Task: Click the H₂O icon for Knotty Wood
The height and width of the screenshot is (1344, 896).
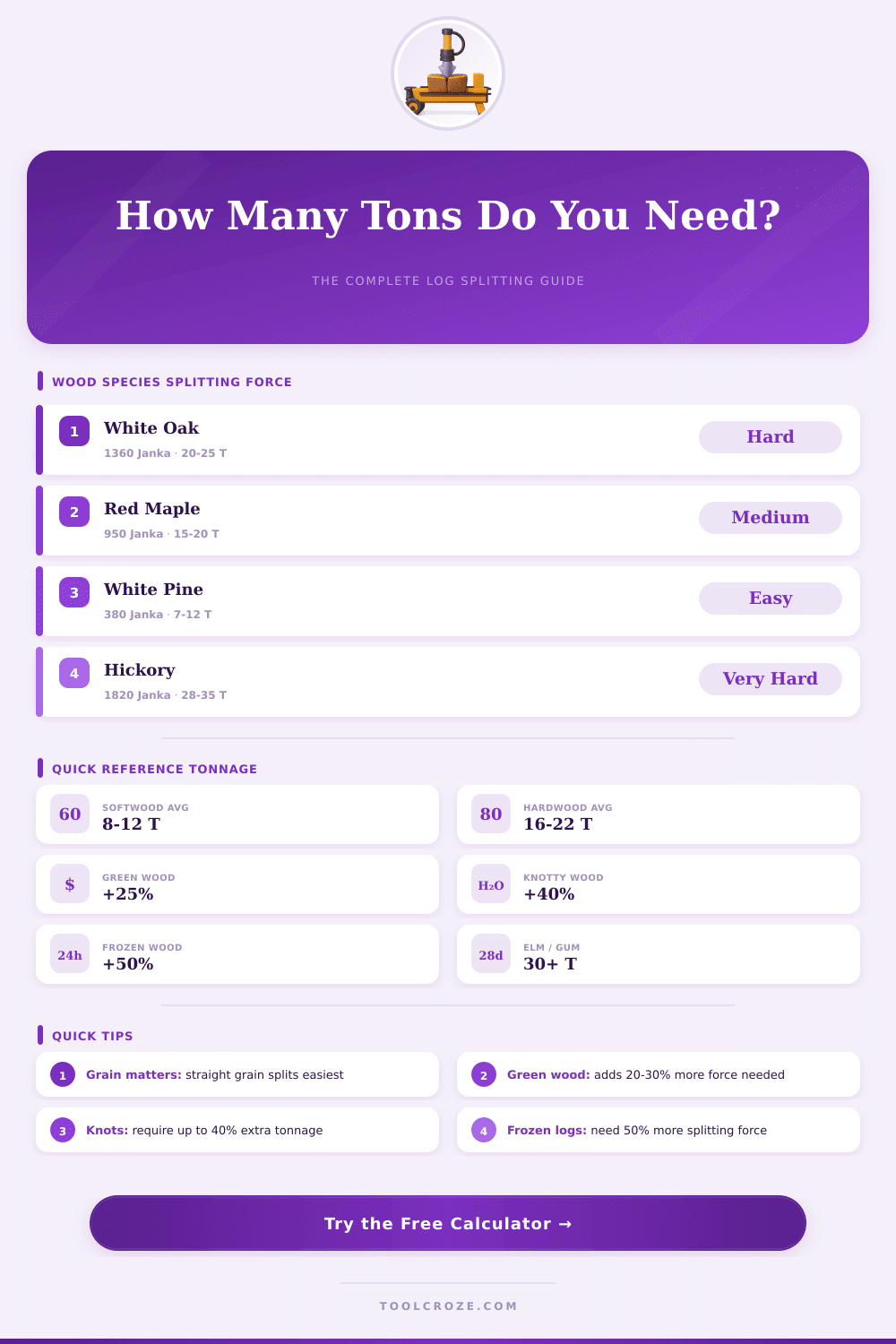Action: 491,884
